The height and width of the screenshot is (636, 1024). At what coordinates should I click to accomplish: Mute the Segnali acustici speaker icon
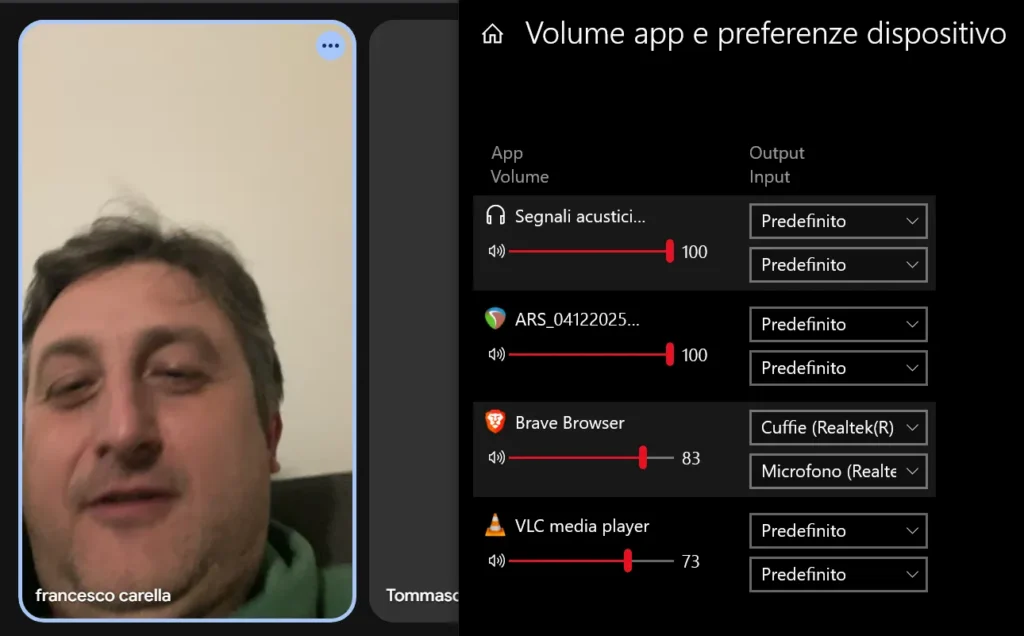(x=496, y=251)
